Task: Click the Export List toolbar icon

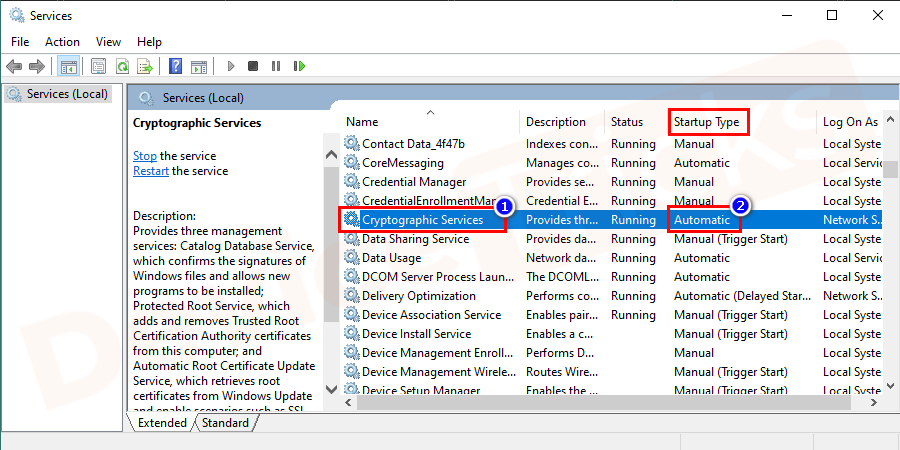Action: click(x=145, y=66)
